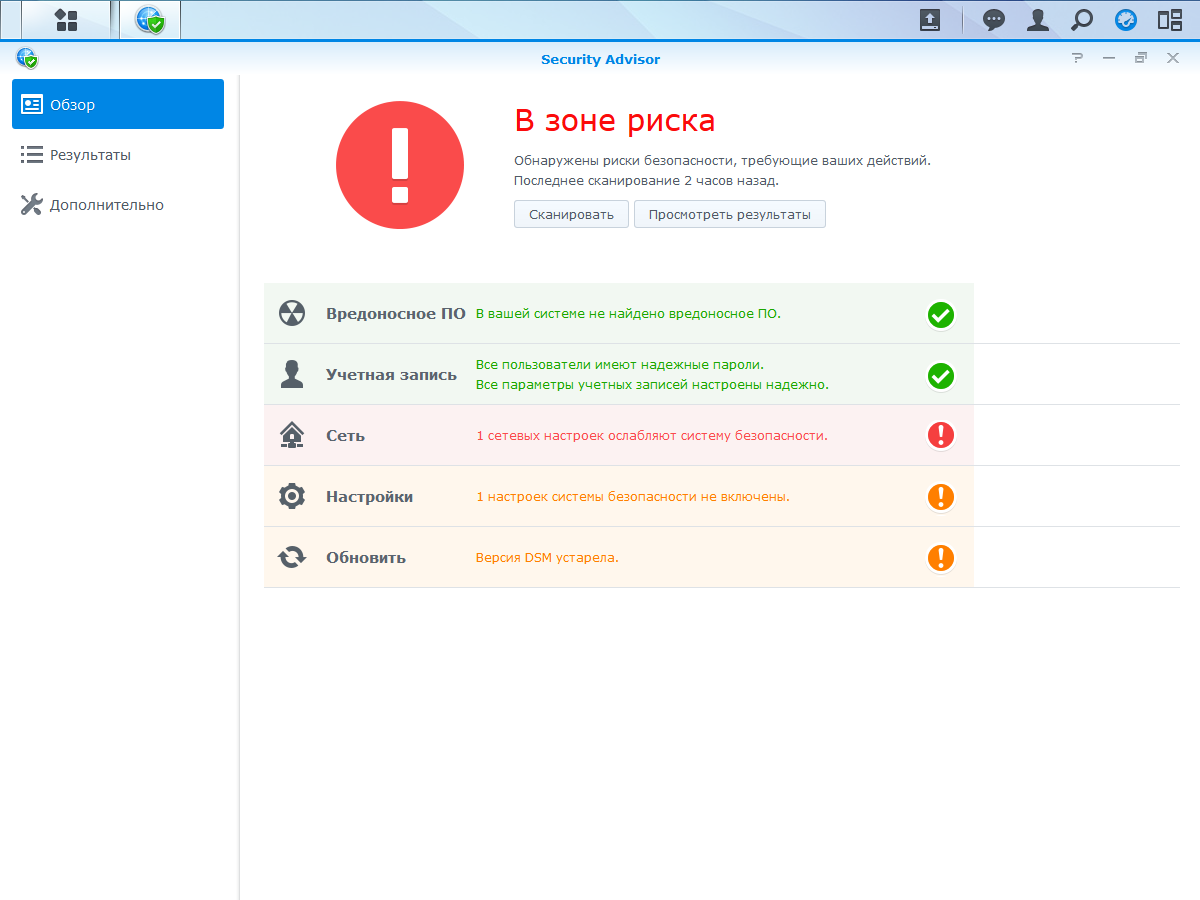Open the user options menu

[1038, 20]
